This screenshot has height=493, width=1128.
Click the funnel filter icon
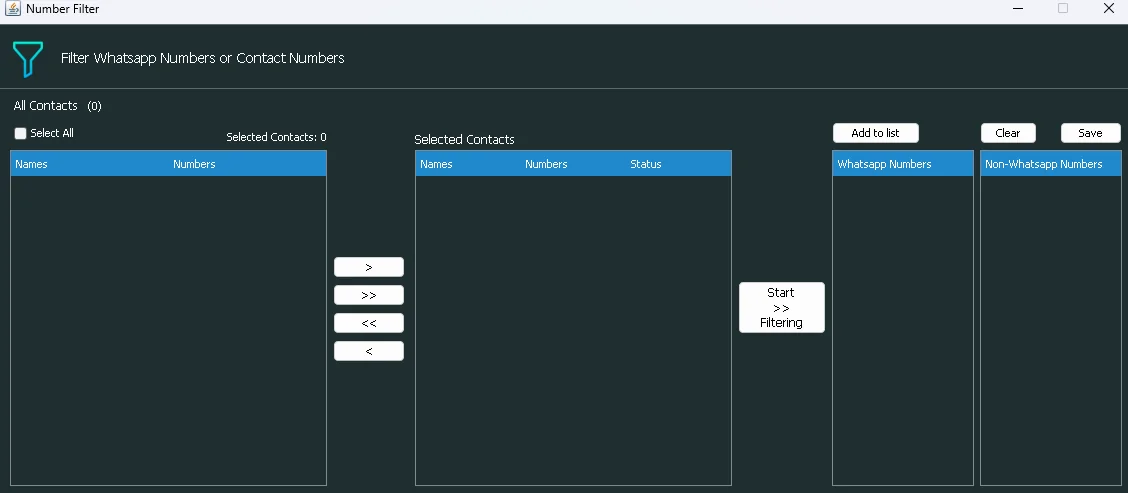[27, 59]
